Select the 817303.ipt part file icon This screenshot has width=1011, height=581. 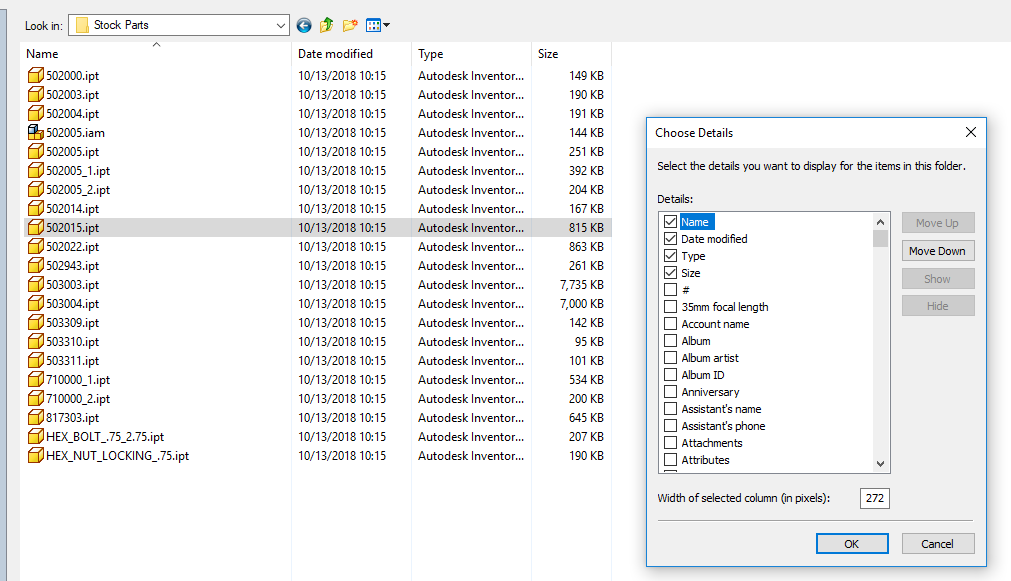pos(36,417)
